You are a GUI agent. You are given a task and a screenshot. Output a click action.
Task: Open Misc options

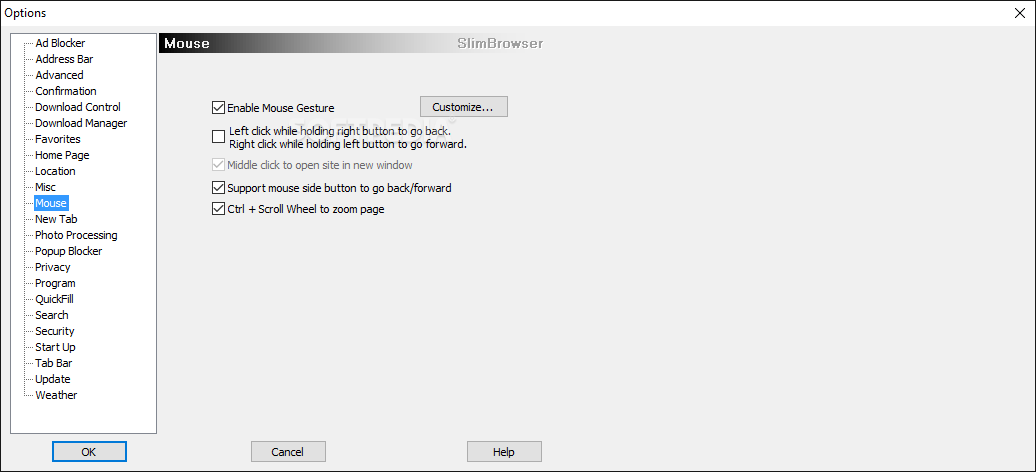click(x=46, y=187)
